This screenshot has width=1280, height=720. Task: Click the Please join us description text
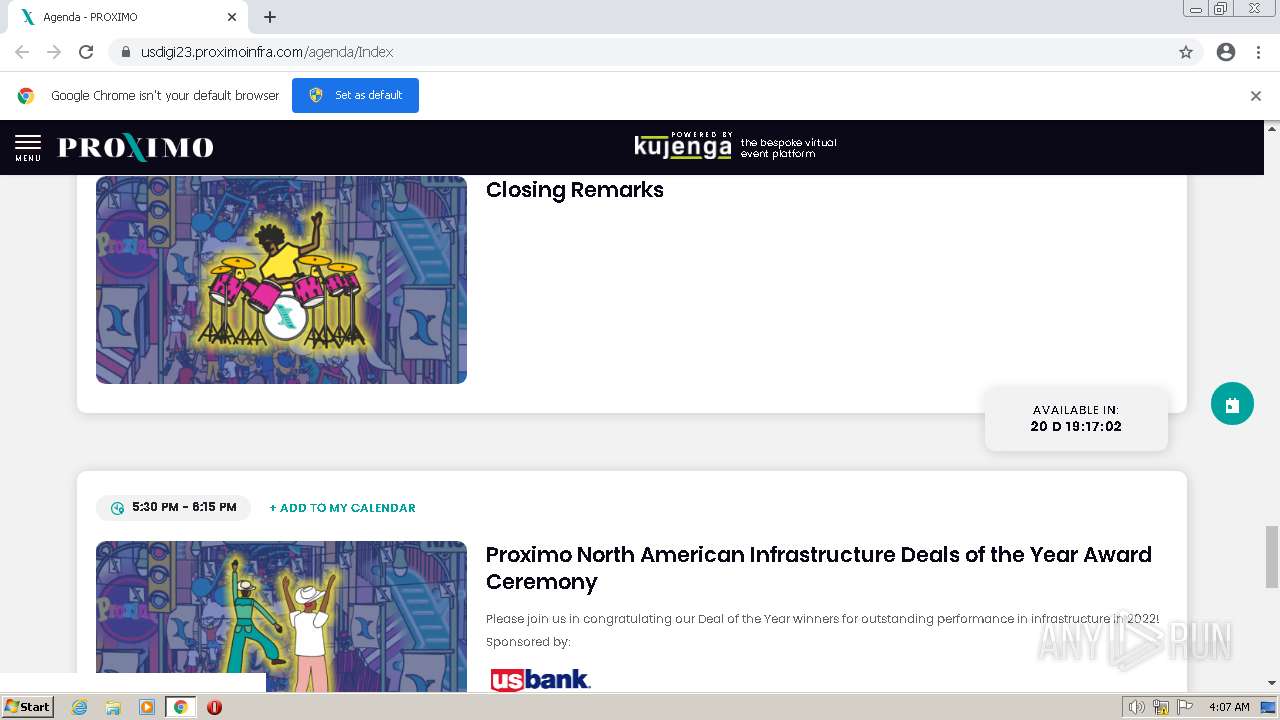[x=822, y=619]
